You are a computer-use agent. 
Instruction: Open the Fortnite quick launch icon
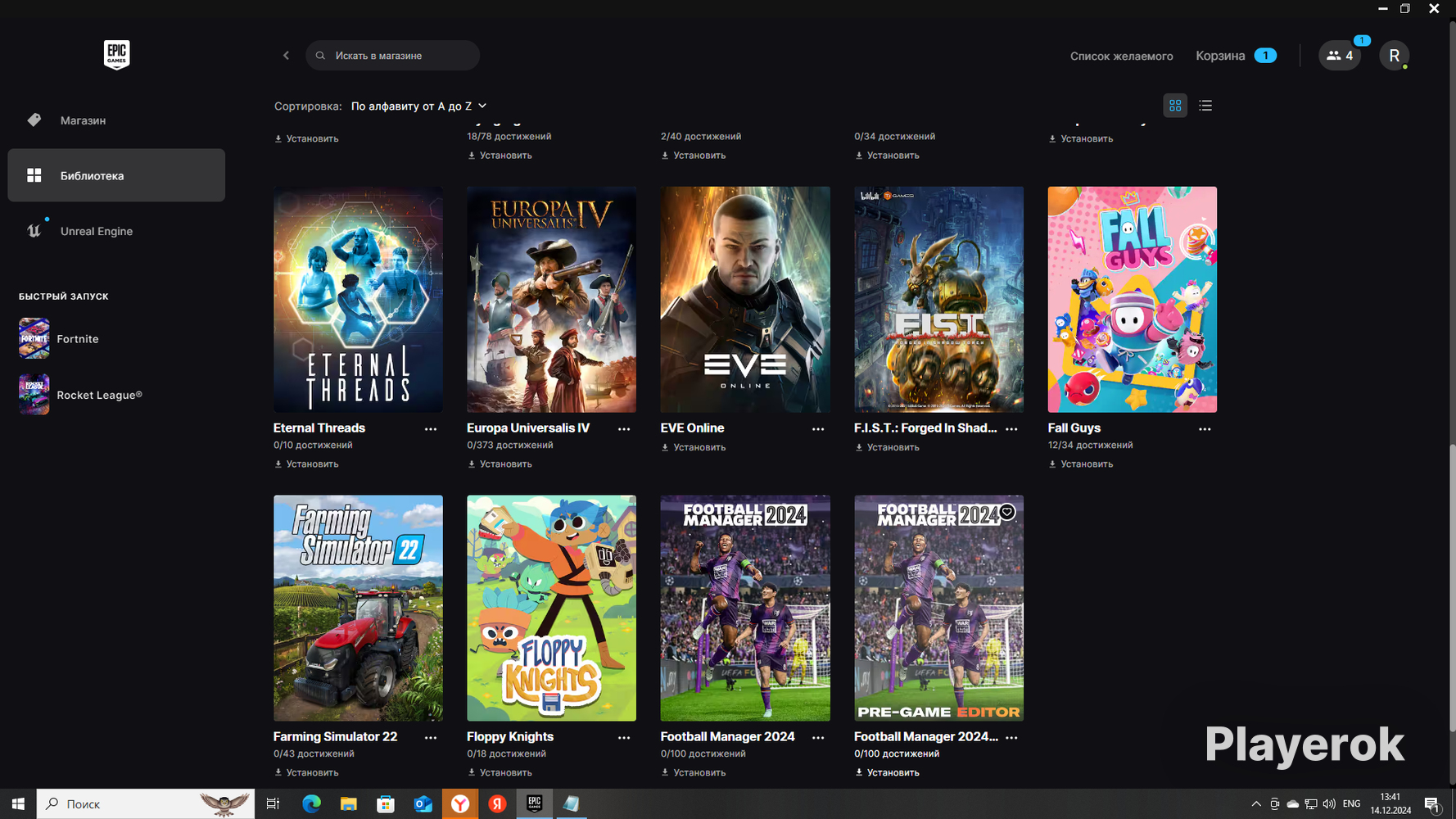(x=34, y=338)
